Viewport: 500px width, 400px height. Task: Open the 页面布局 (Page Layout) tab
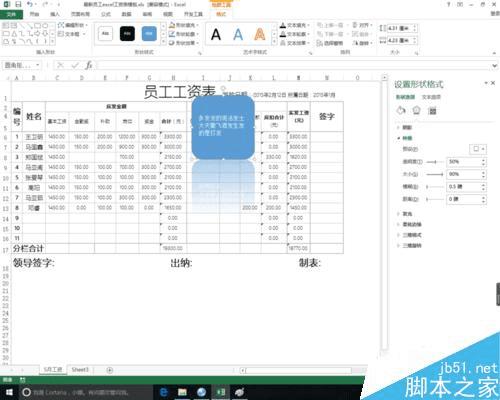click(80, 14)
